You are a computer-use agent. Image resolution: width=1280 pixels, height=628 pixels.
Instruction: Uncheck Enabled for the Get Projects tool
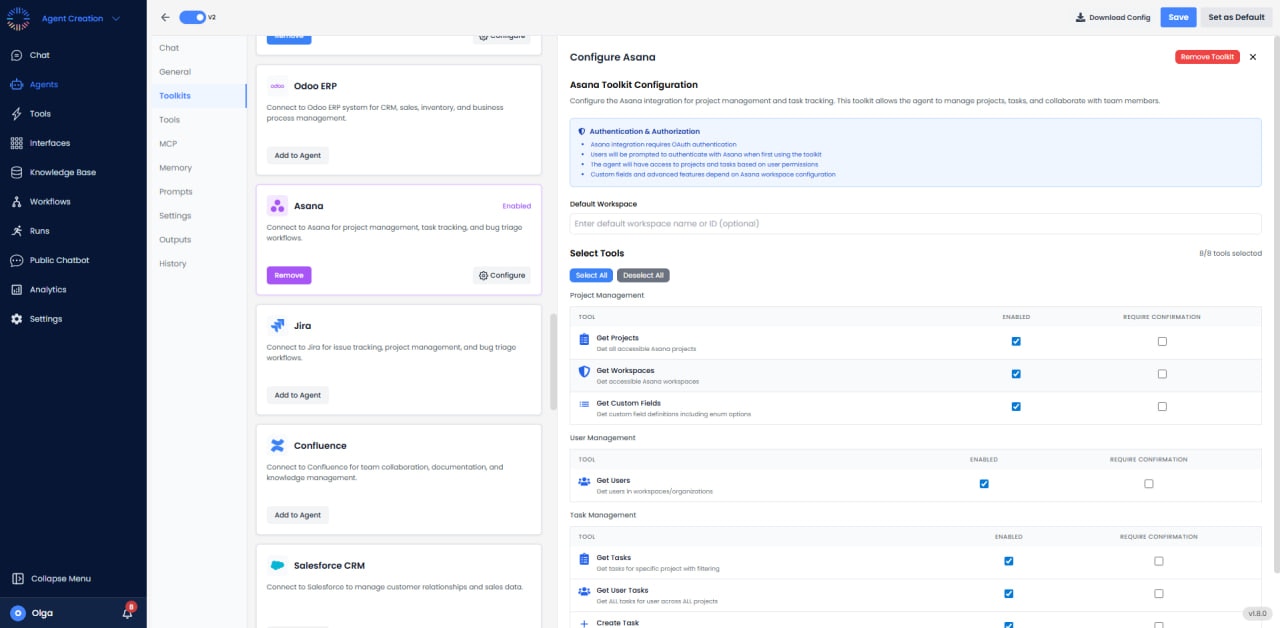point(1016,341)
